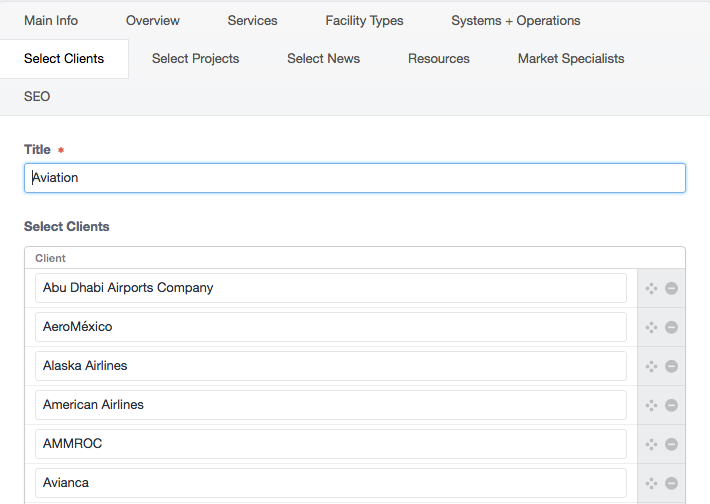Click the move handle for American Airlines

pyautogui.click(x=652, y=405)
